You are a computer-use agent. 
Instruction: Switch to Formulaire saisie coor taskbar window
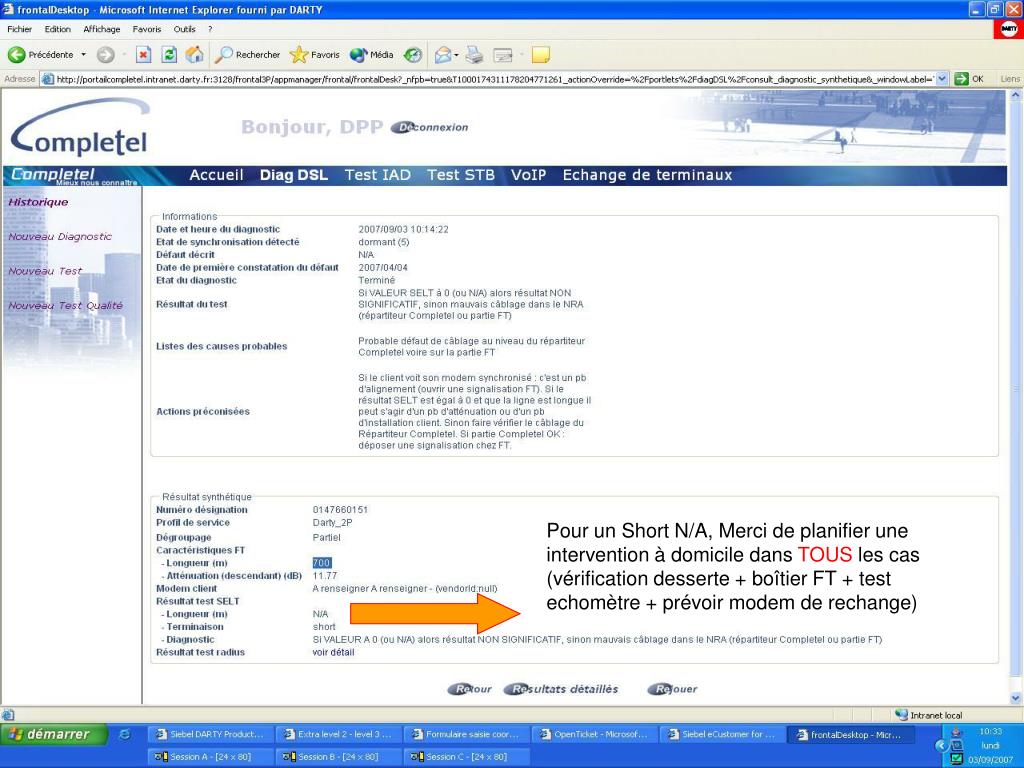[x=465, y=735]
